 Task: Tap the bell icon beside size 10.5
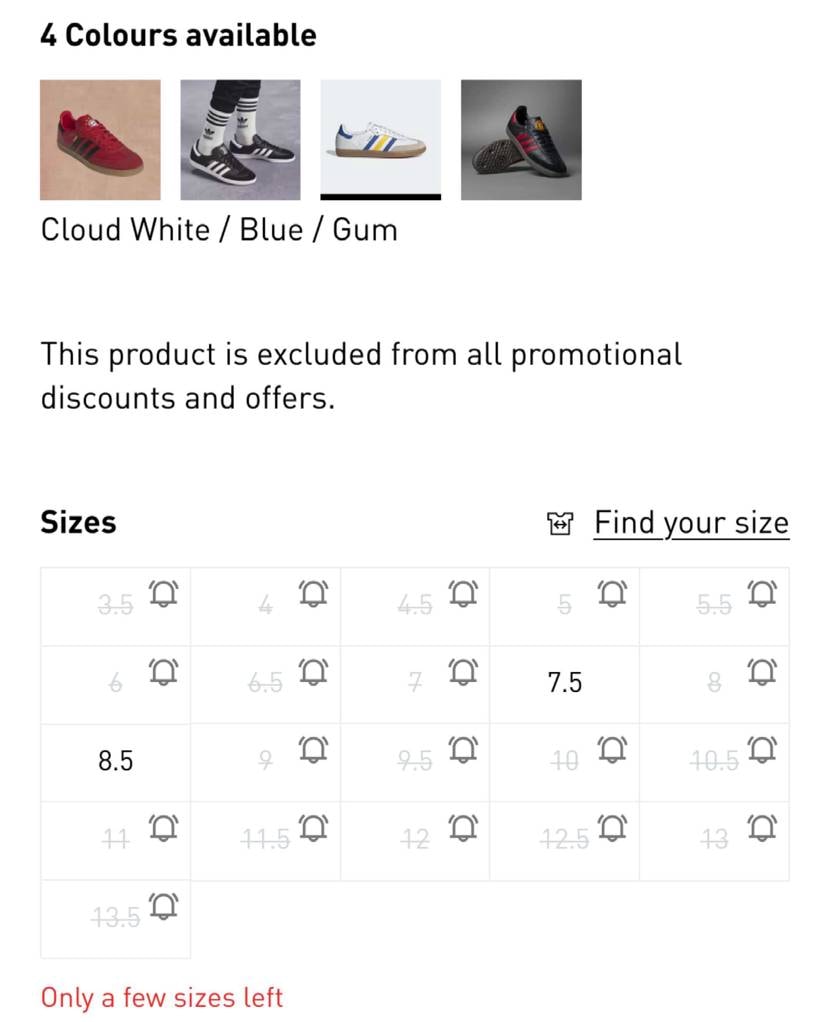click(762, 750)
